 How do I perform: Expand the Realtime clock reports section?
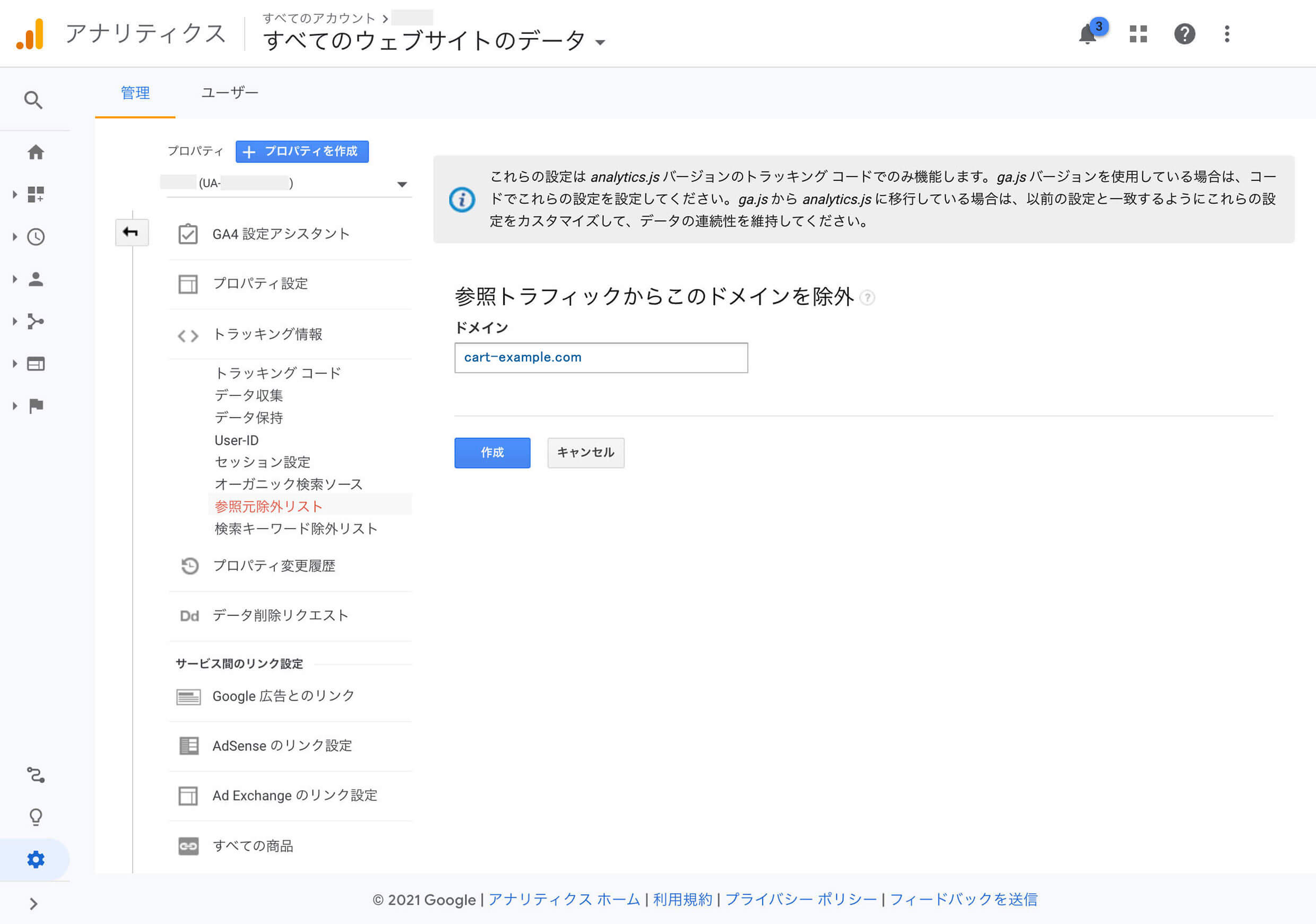36,237
